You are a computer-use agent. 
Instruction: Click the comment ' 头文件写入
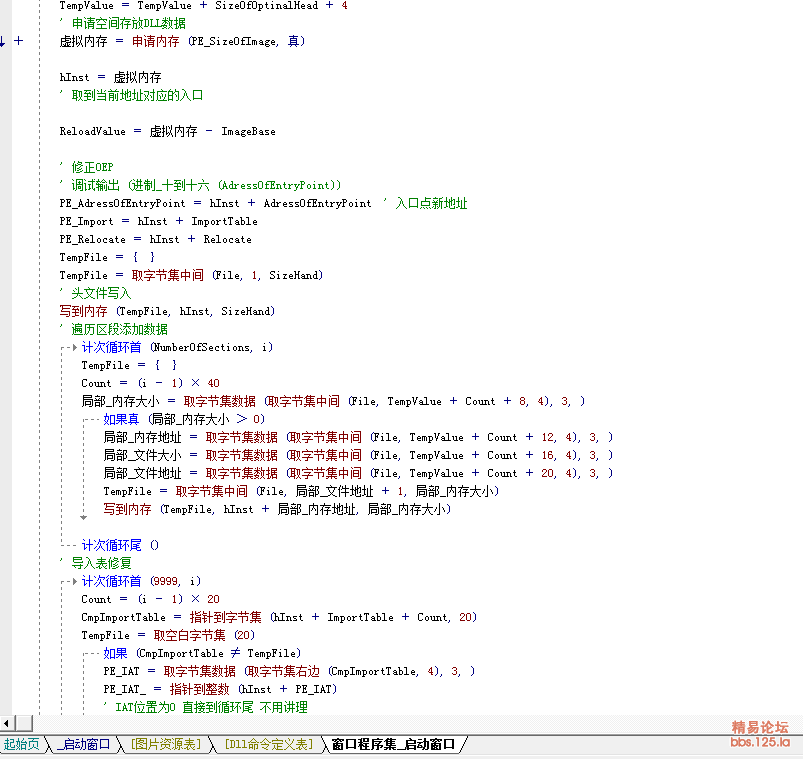click(x=95, y=293)
